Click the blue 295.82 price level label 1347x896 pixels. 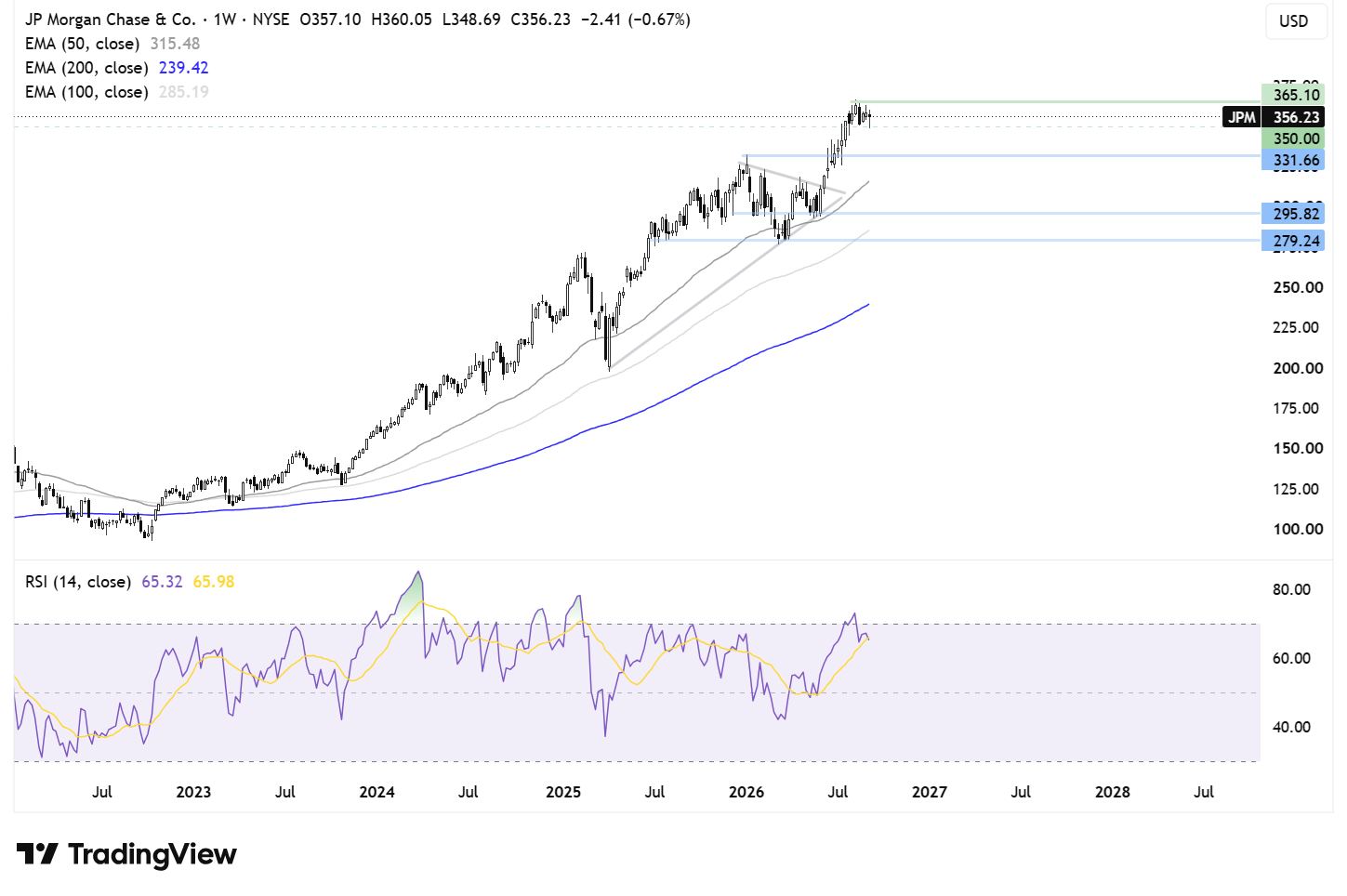click(x=1293, y=214)
